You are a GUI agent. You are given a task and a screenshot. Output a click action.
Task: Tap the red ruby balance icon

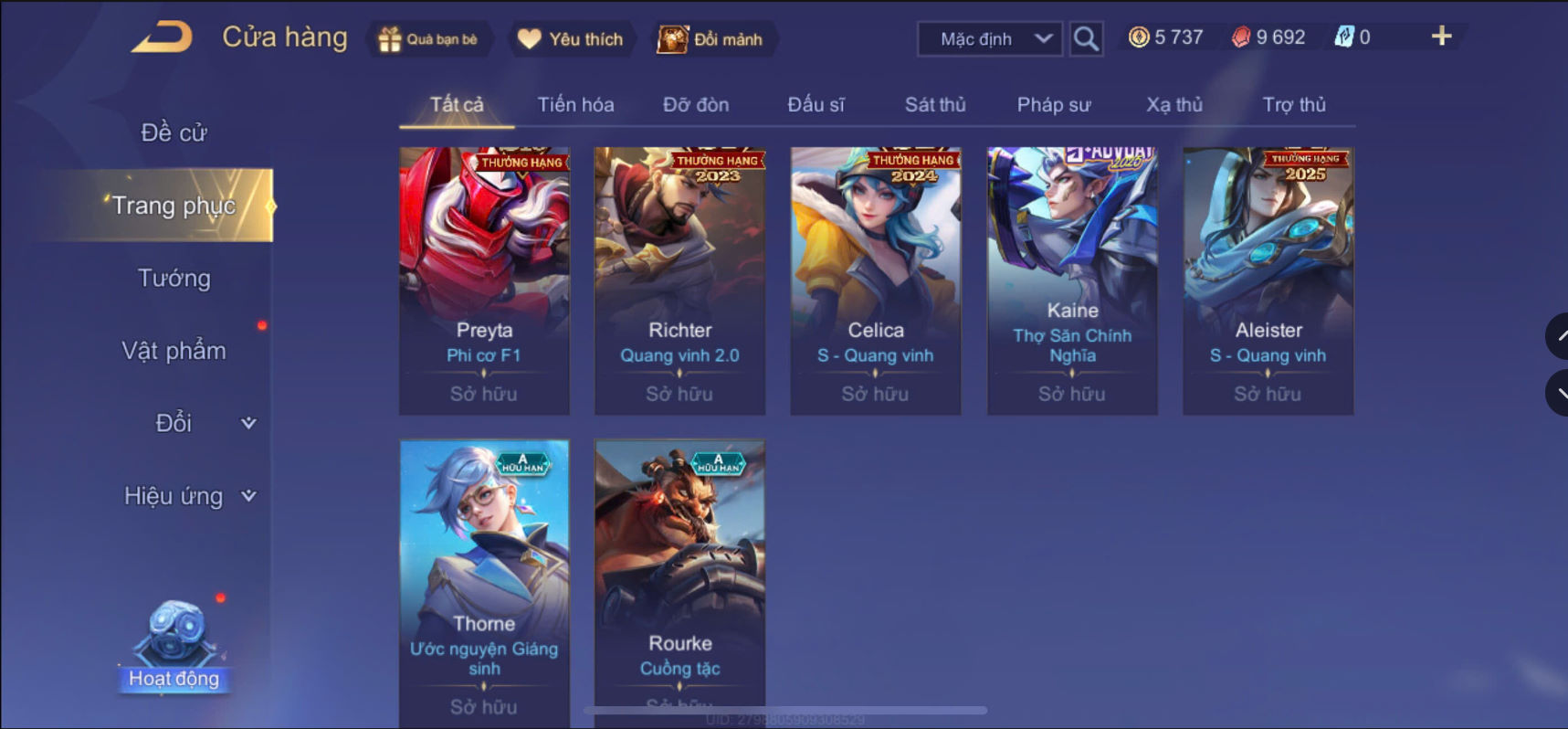[x=1240, y=37]
